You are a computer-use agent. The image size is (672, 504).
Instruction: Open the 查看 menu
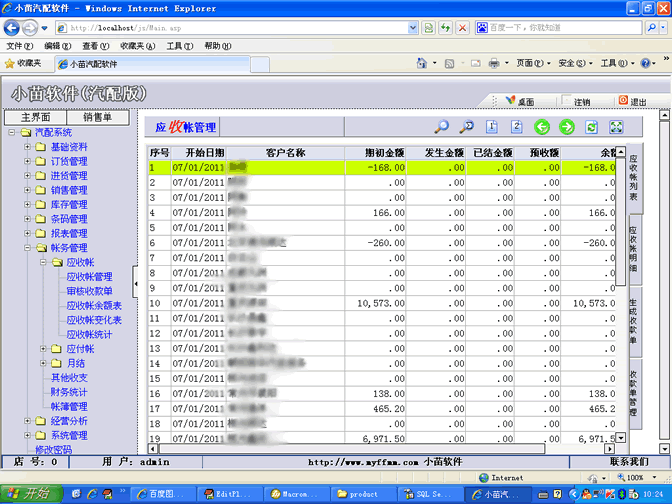[x=96, y=46]
